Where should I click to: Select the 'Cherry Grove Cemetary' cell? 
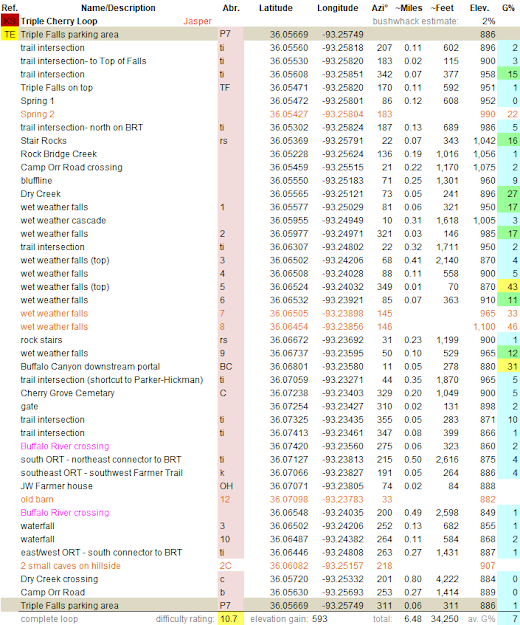point(67,393)
